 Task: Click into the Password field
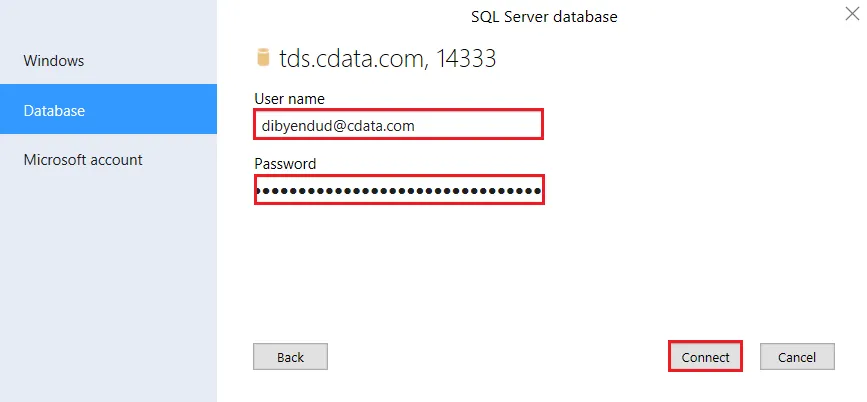[x=398, y=190]
